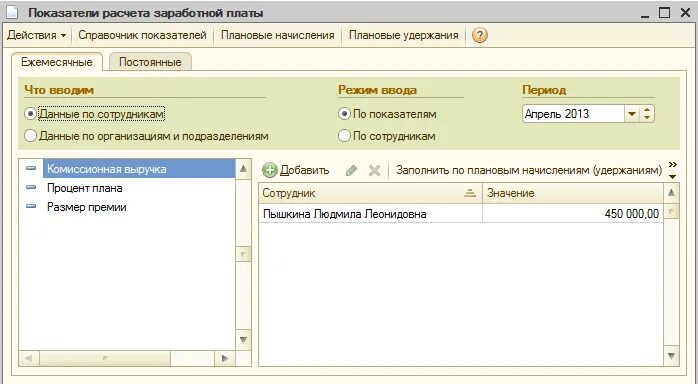Open the Действия dropdown menu
Viewport: 698px width, 384px height.
tap(37, 35)
